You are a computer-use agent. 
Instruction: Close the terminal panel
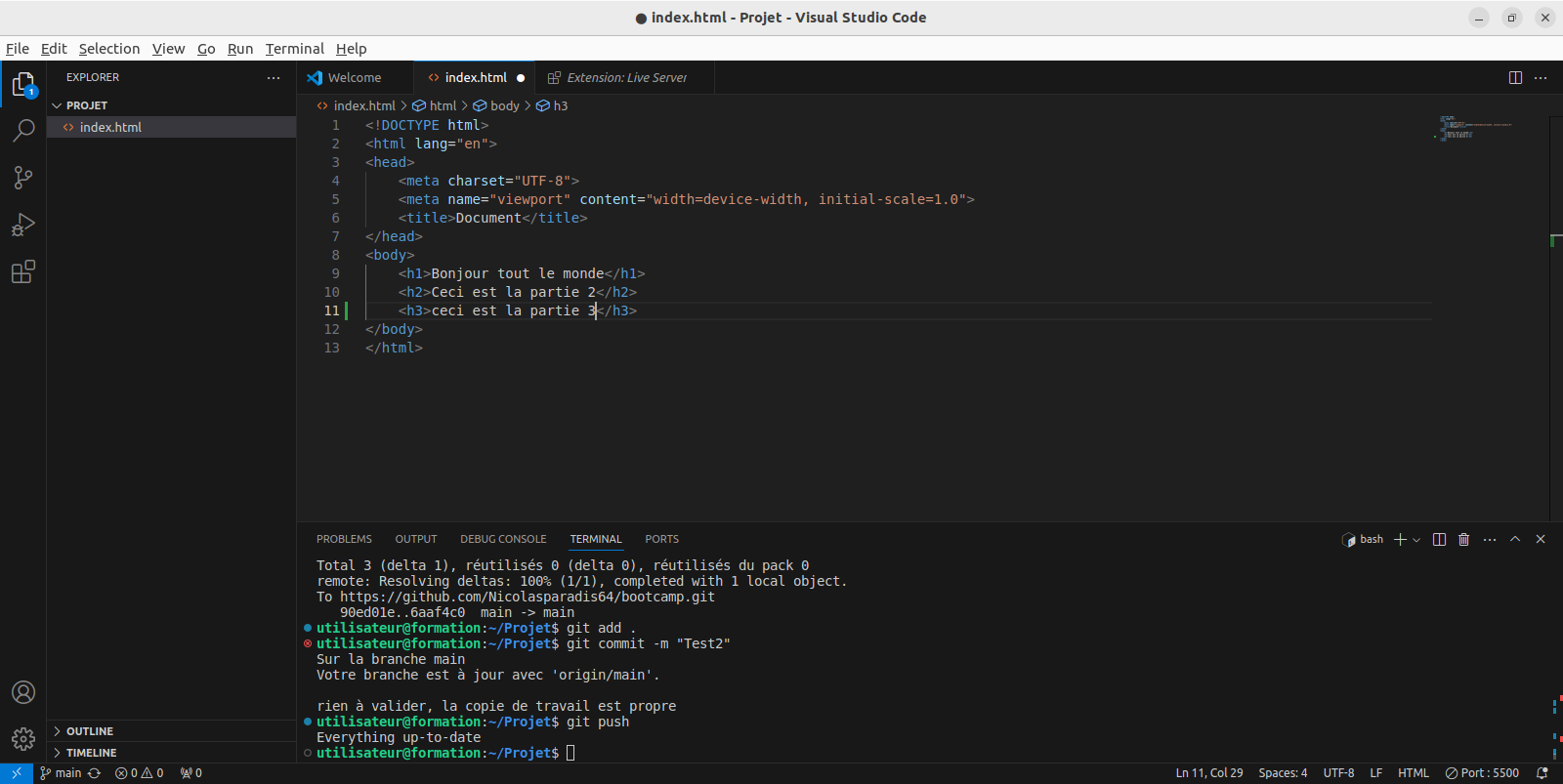(x=1541, y=539)
